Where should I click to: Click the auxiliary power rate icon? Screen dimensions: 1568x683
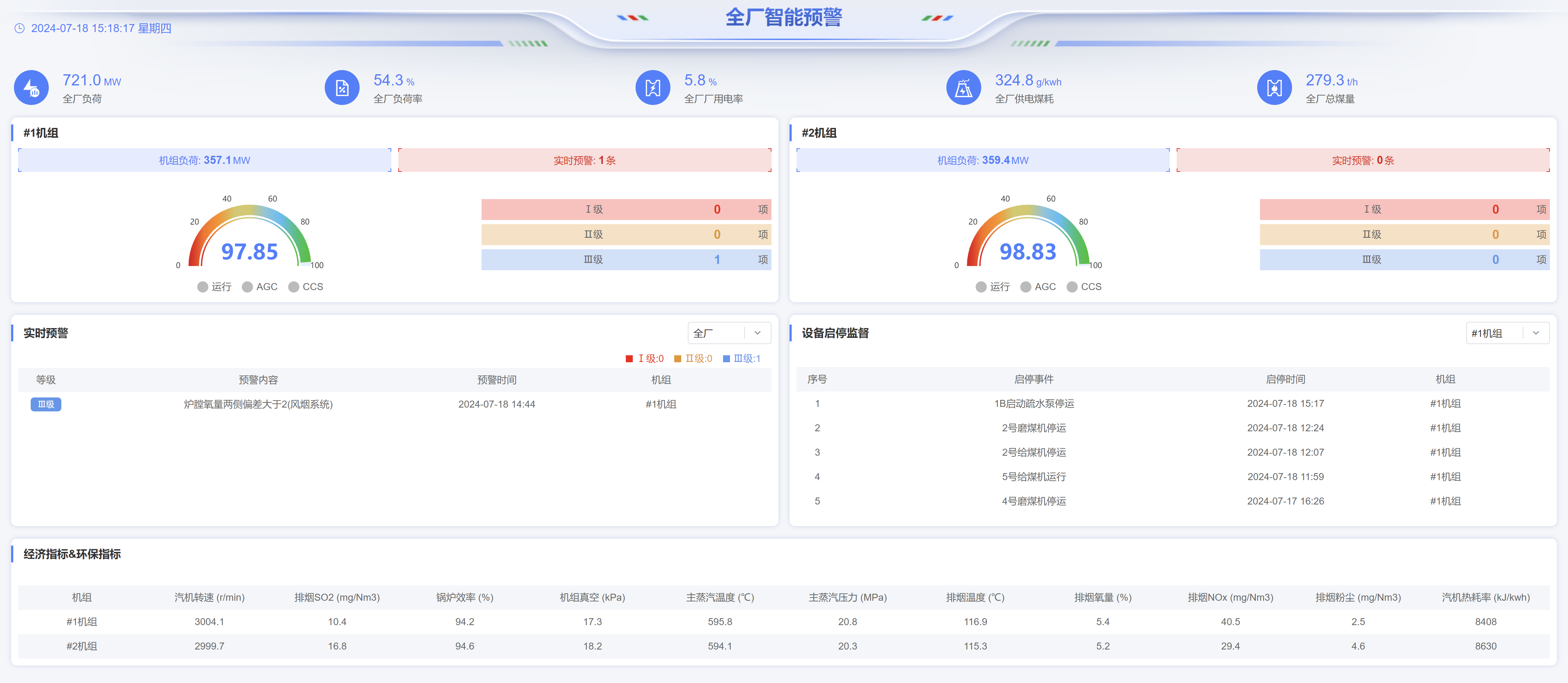(653, 88)
